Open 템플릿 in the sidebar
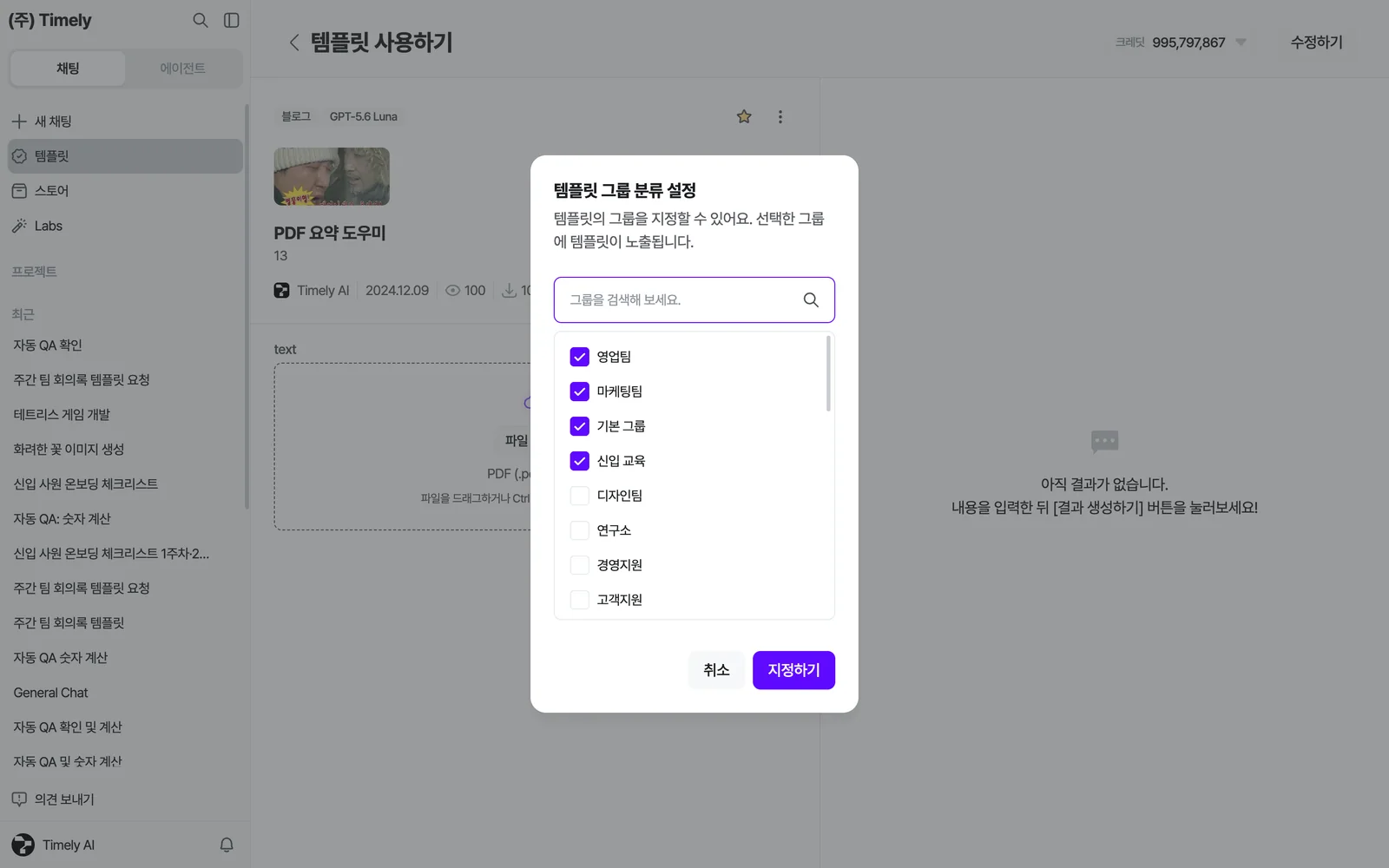This screenshot has width=1389, height=868. coord(126,156)
